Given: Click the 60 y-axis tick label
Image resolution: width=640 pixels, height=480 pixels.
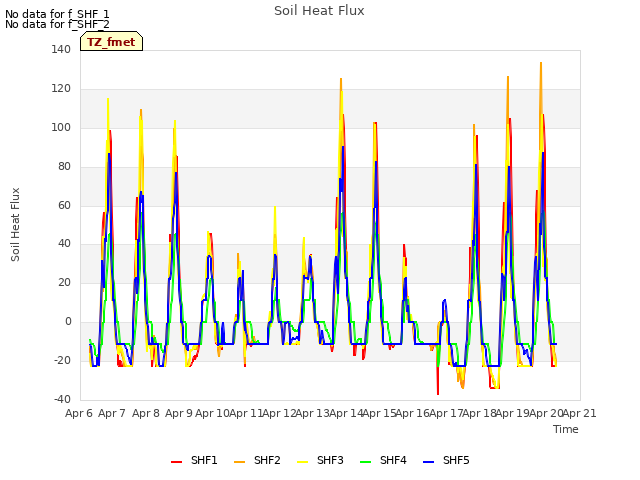Looking at the screenshot, I should 64,205.
